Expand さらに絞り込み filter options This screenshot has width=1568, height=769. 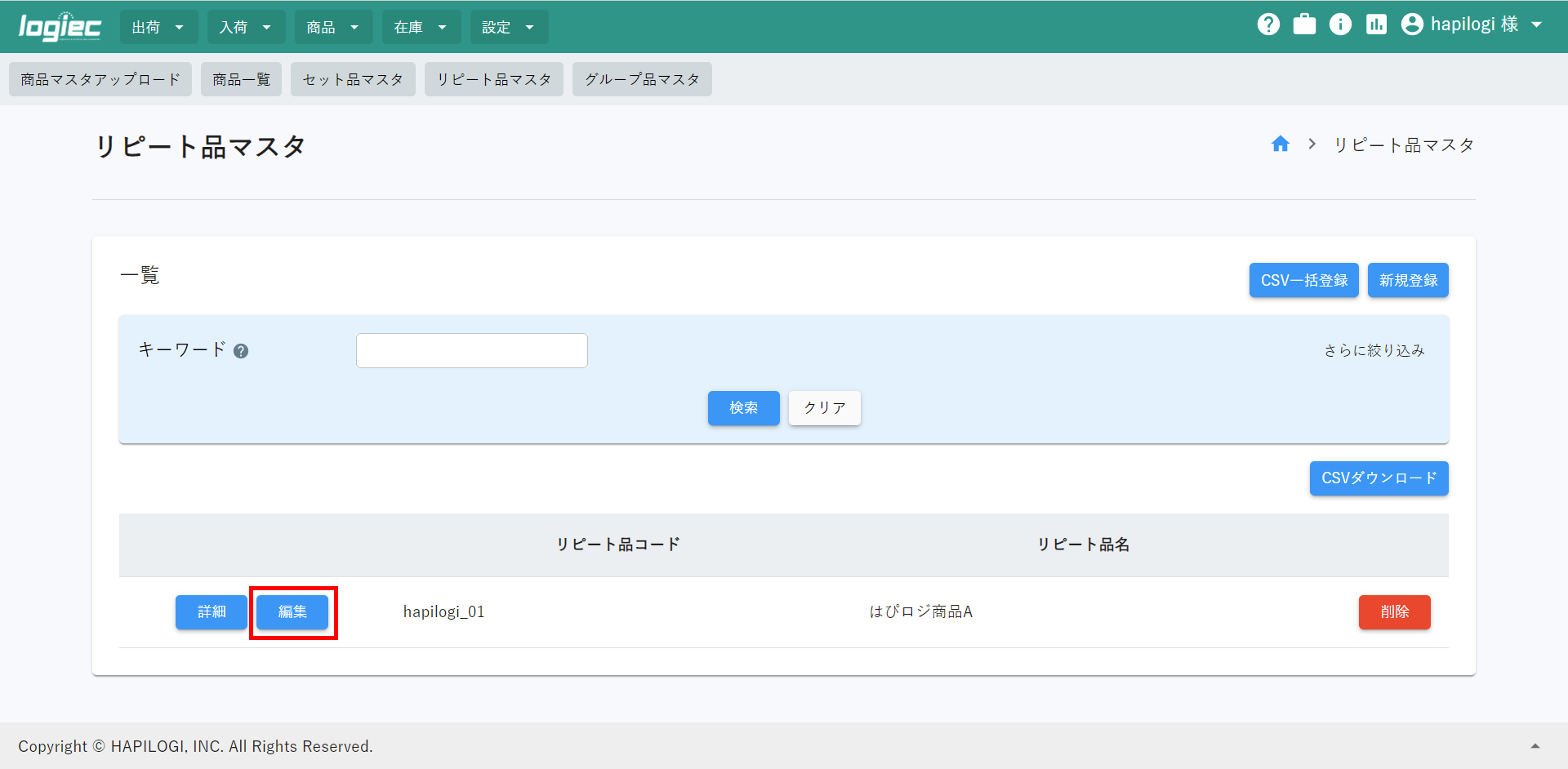[x=1374, y=350]
